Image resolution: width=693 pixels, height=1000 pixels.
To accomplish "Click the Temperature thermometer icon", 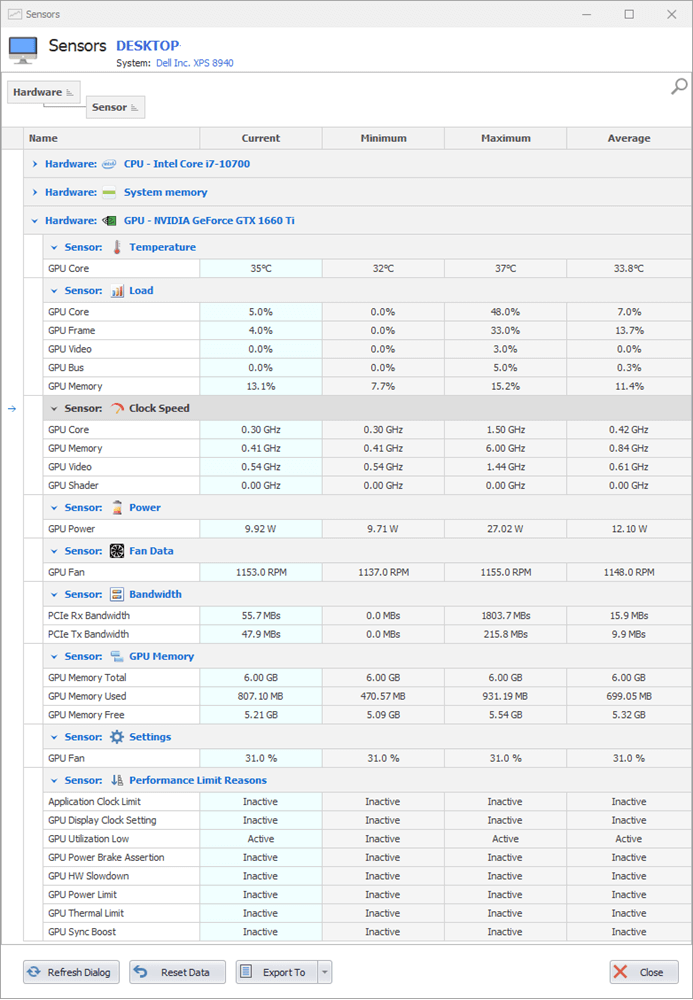I will pos(117,247).
